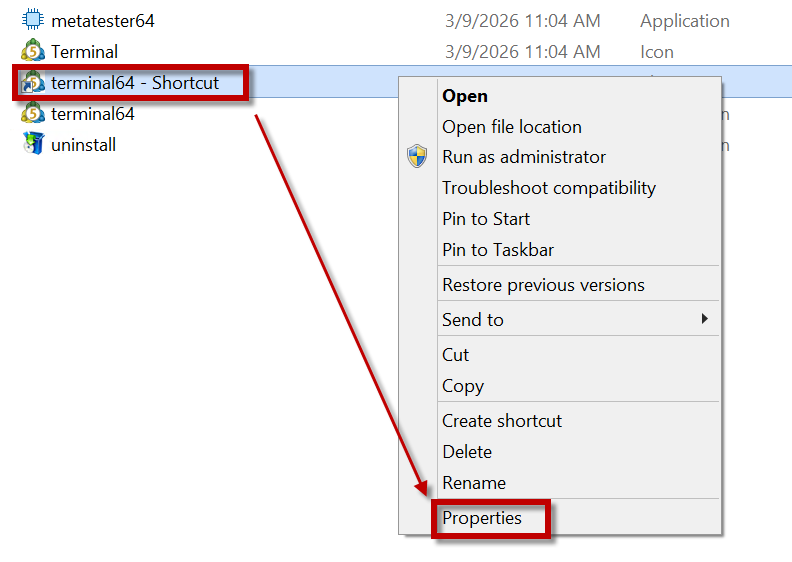The height and width of the screenshot is (562, 792).
Task: Choose Pin to Taskbar
Action: pos(498,250)
